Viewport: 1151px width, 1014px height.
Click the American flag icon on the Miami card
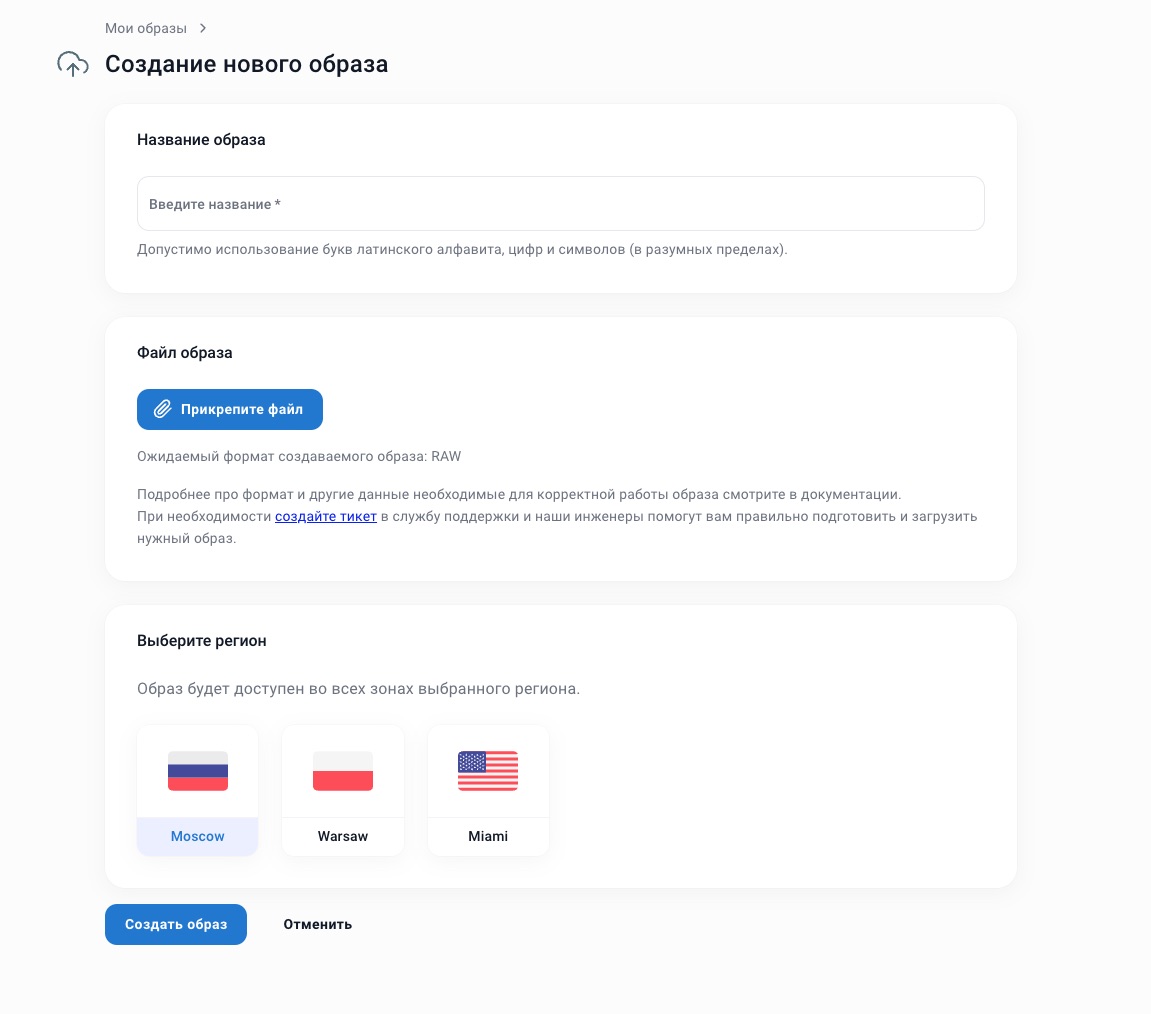pos(488,771)
